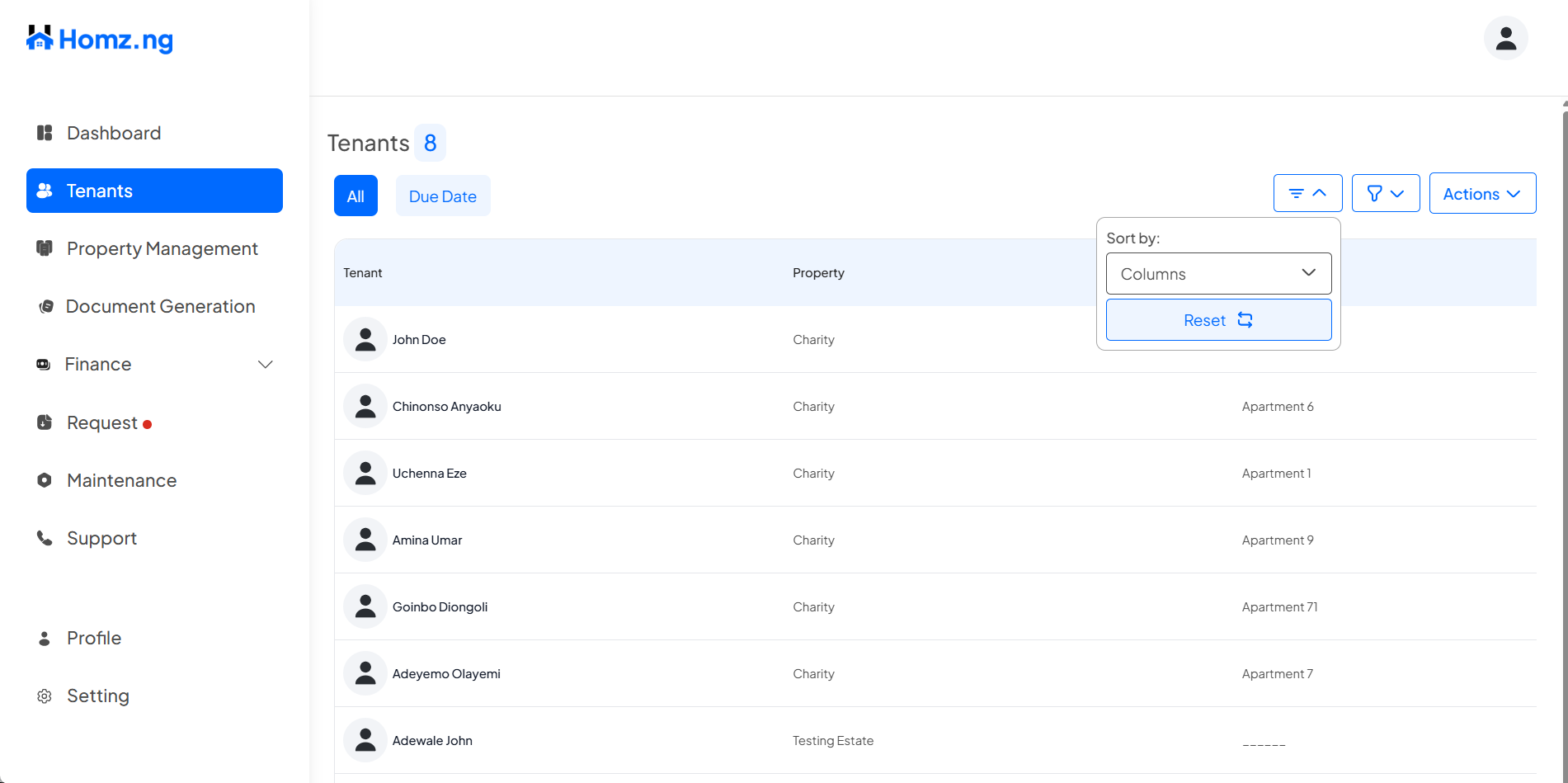Image resolution: width=1568 pixels, height=783 pixels.
Task: Click Apartment 6 cell
Action: click(1278, 406)
